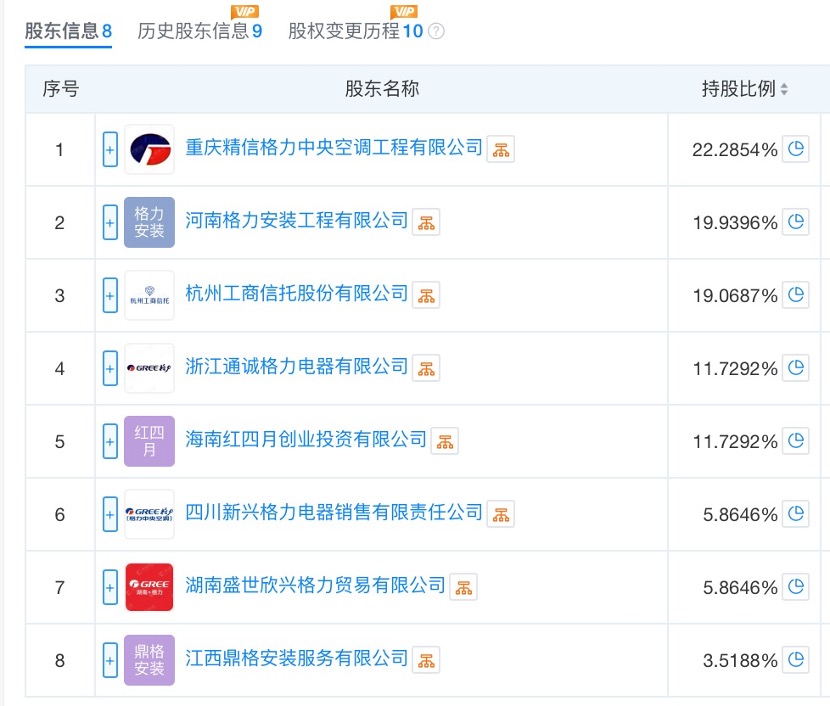This screenshot has width=830, height=706.
Task: Show pie chart for 22.2854% shareholding
Action: (x=796, y=149)
